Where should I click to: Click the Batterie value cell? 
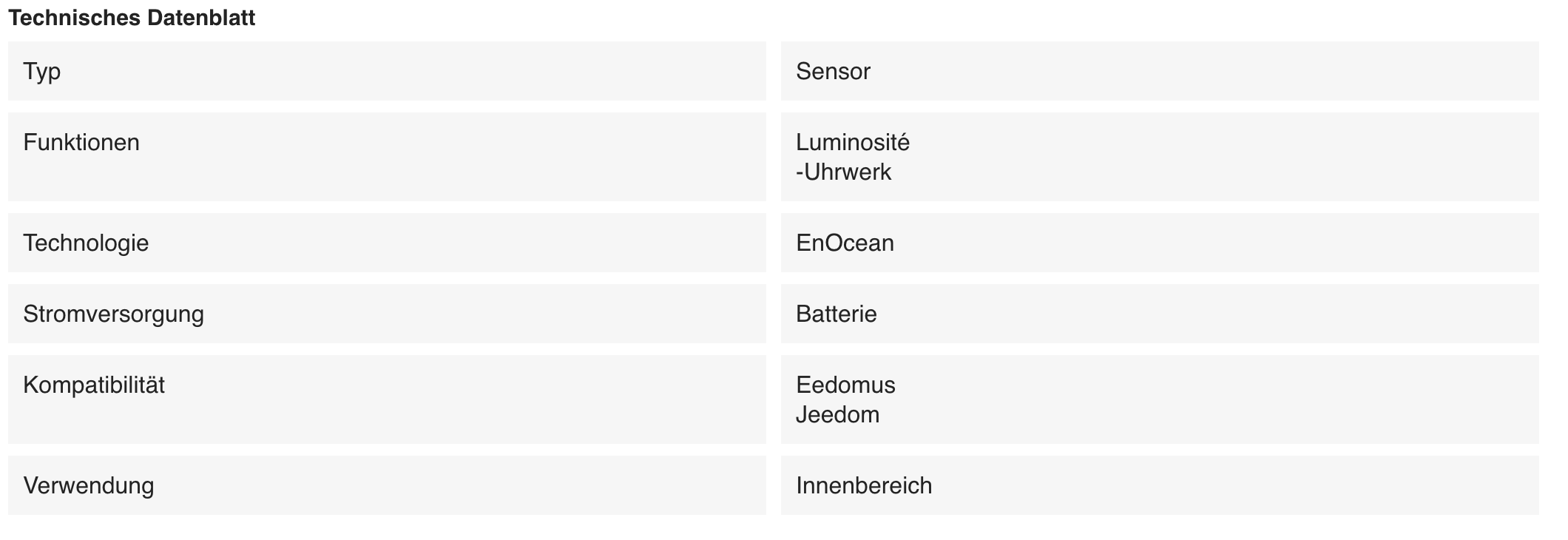point(1160,314)
